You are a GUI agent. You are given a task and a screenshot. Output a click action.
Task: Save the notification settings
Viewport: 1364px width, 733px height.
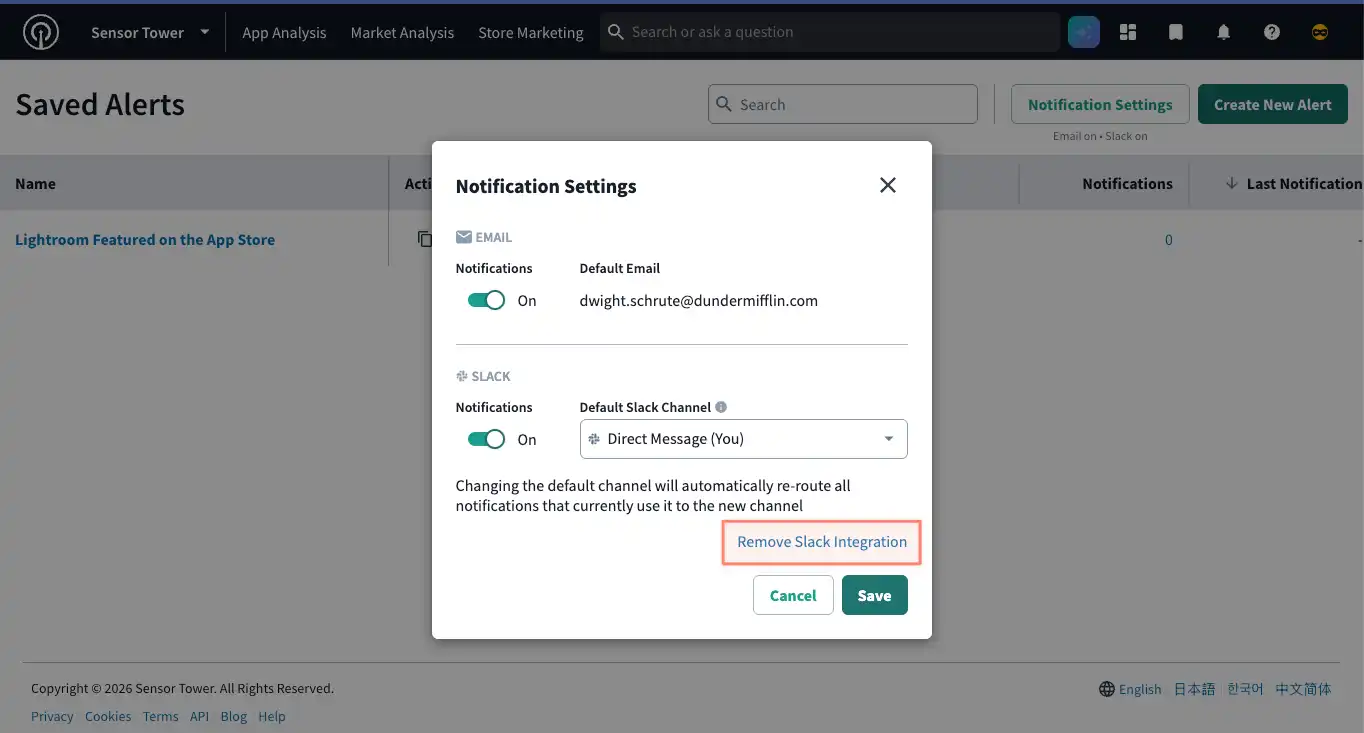[x=874, y=595]
